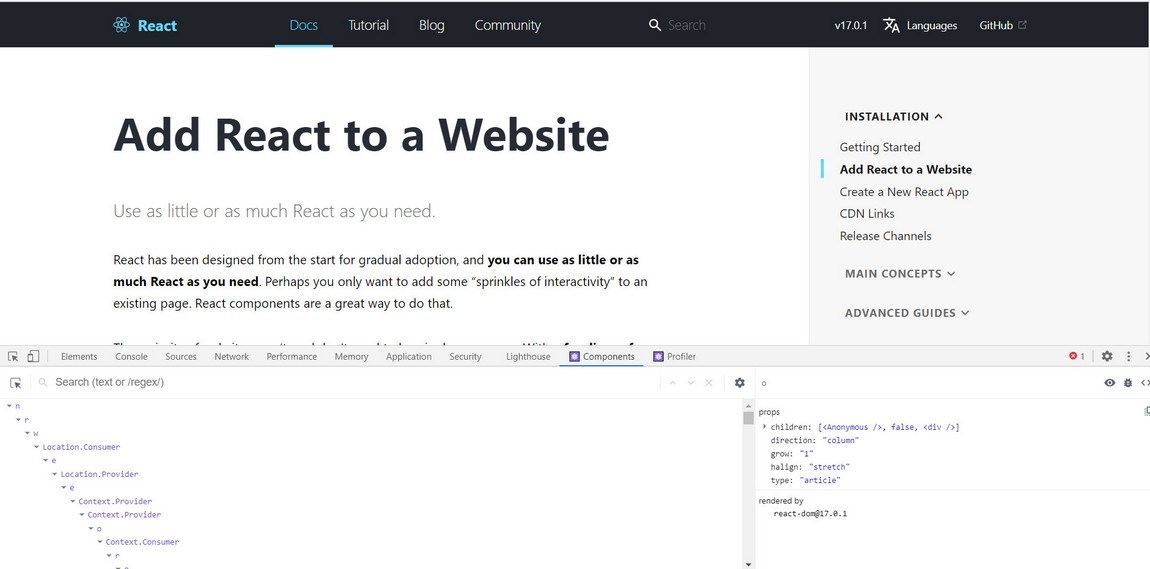Click the react-dom@17.0.1 renderer text

pos(810,513)
